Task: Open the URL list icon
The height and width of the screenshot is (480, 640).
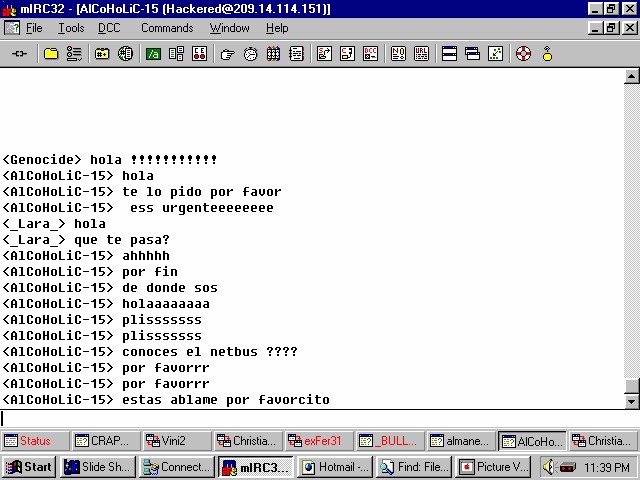Action: pos(421,54)
